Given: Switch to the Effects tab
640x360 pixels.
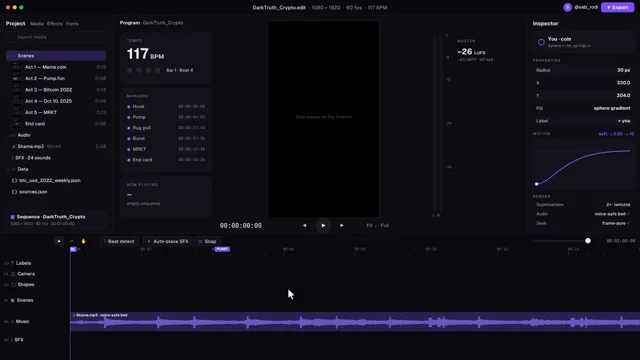Looking at the screenshot, I should pyautogui.click(x=55, y=24).
